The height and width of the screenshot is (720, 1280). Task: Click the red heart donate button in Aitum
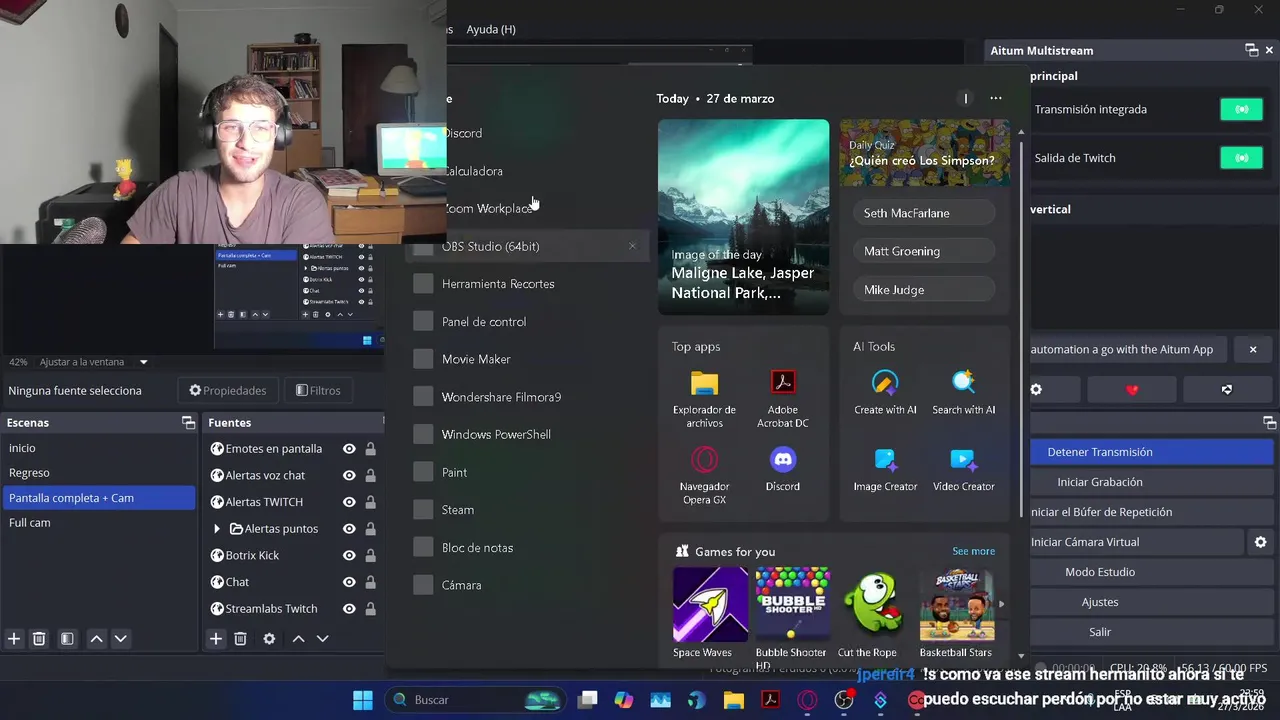click(1132, 389)
